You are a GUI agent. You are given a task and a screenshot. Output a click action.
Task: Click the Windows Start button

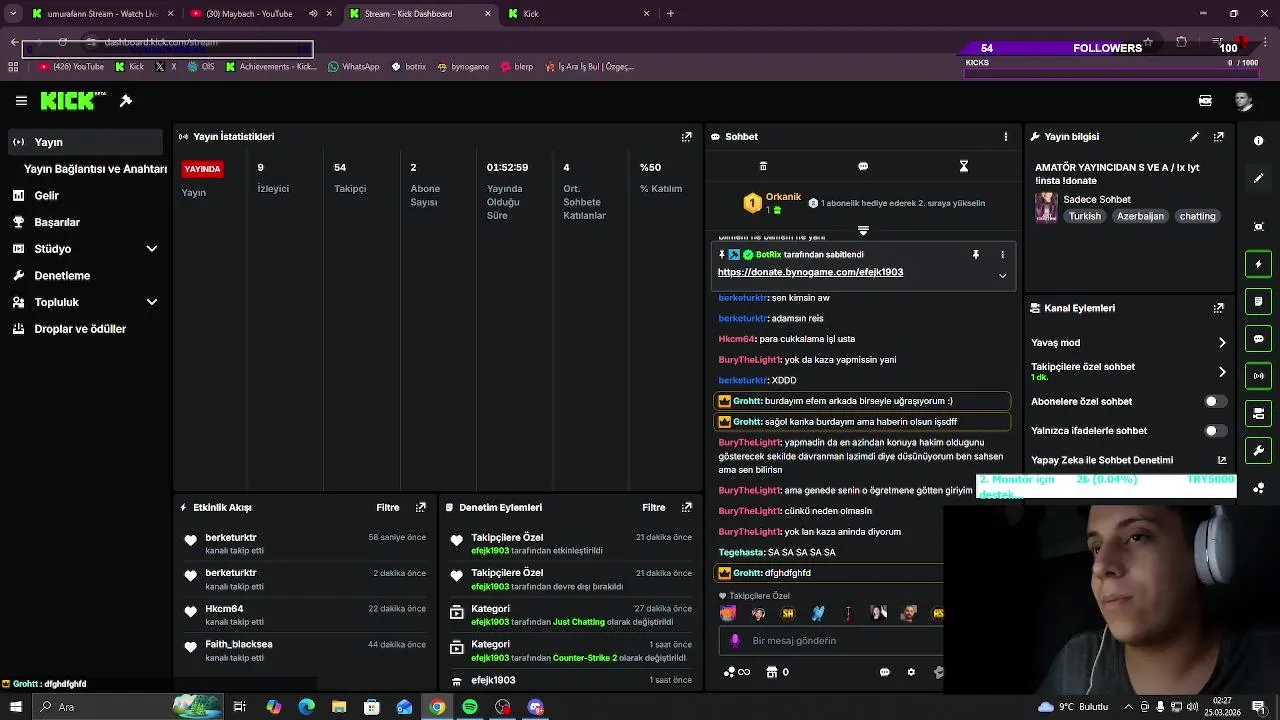[x=14, y=707]
